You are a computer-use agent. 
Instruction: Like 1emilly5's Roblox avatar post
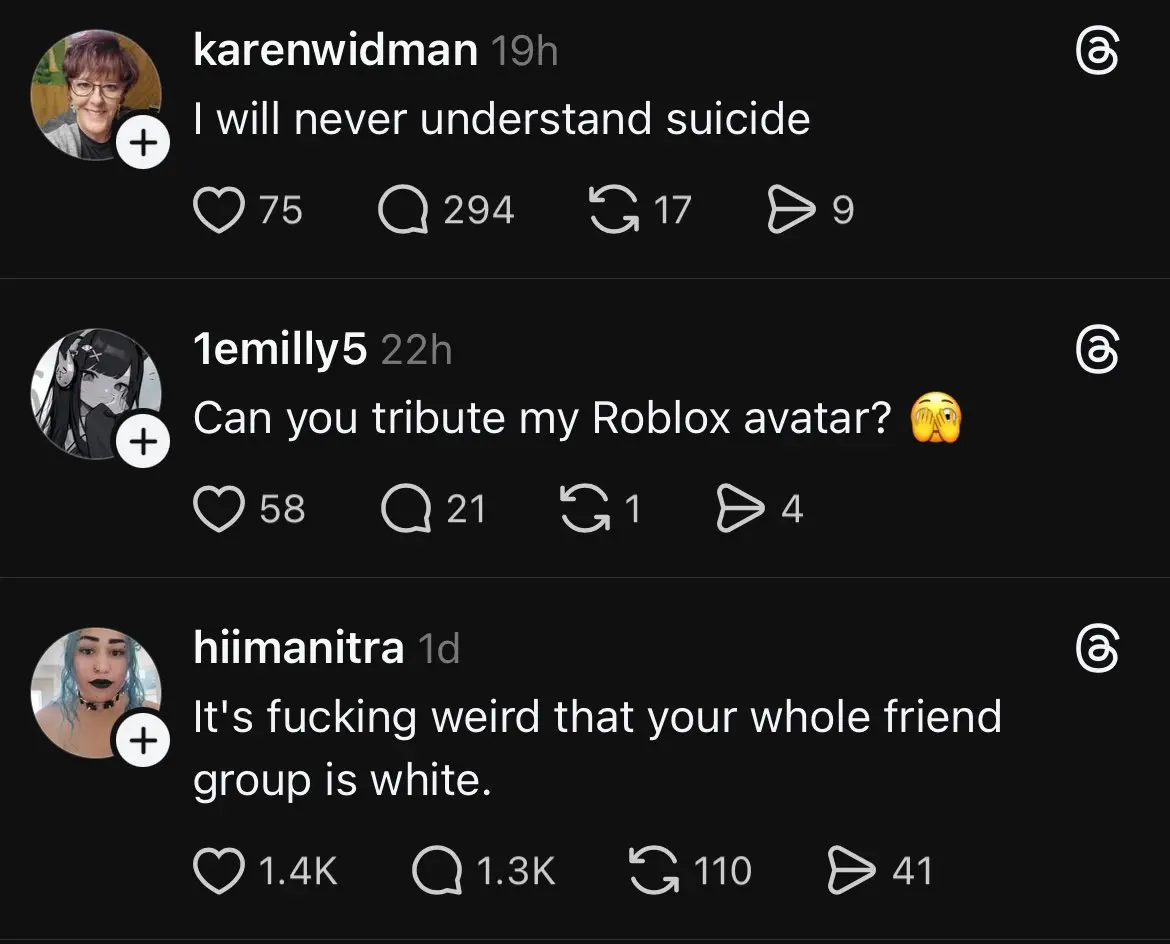click(218, 509)
